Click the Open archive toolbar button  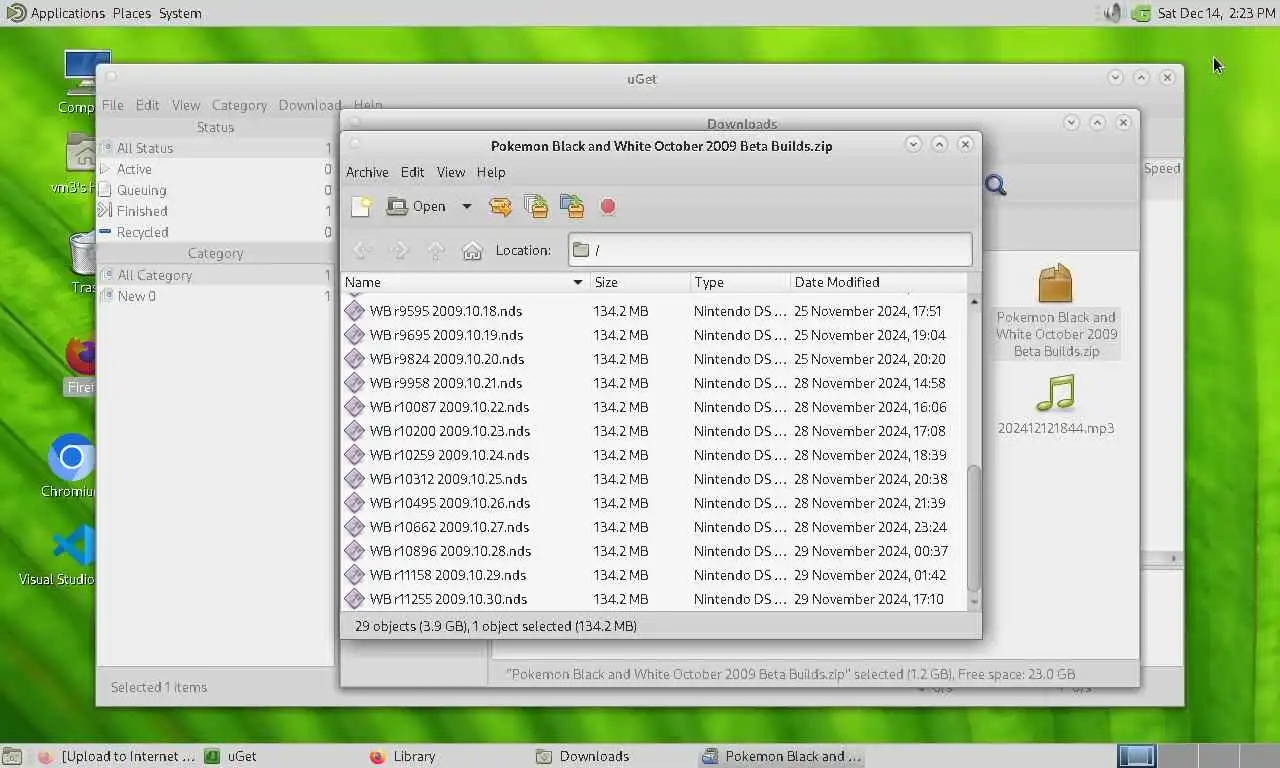click(417, 206)
